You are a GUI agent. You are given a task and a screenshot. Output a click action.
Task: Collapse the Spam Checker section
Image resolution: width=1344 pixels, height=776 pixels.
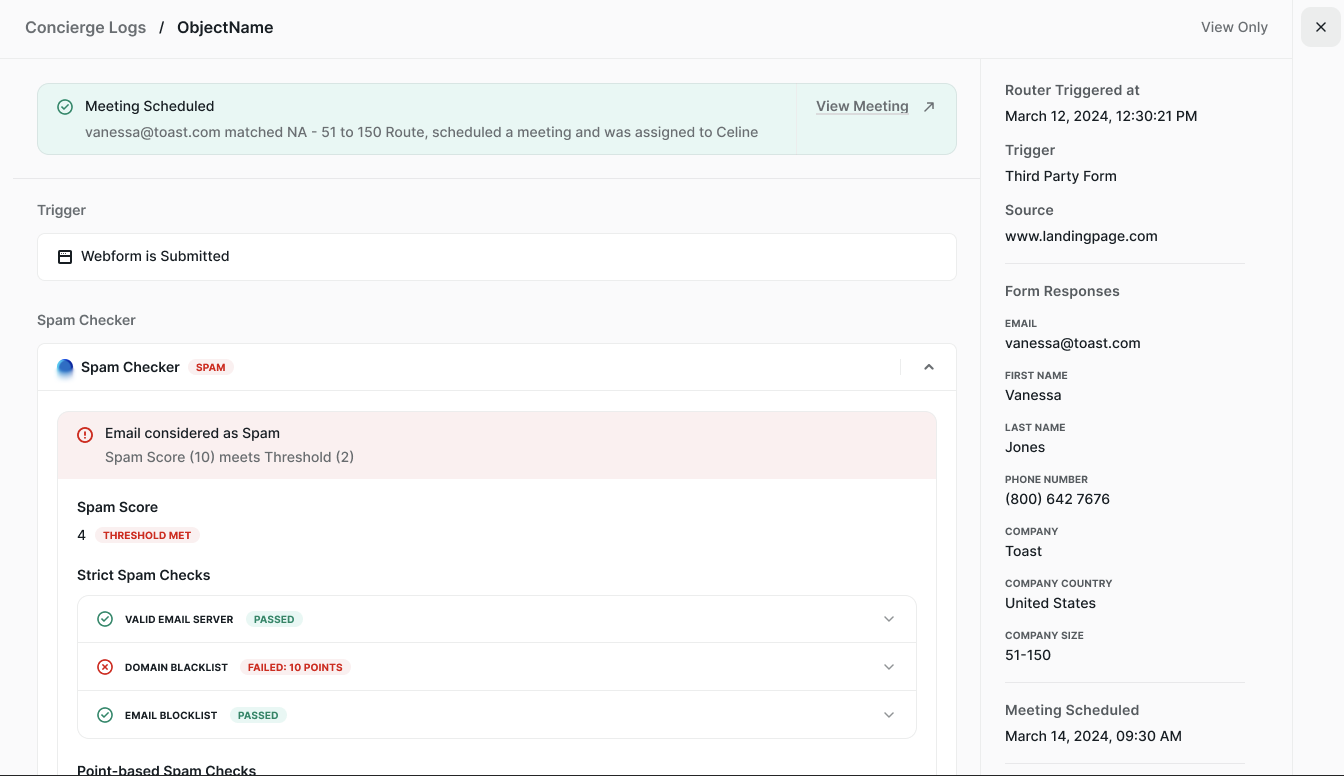928,367
